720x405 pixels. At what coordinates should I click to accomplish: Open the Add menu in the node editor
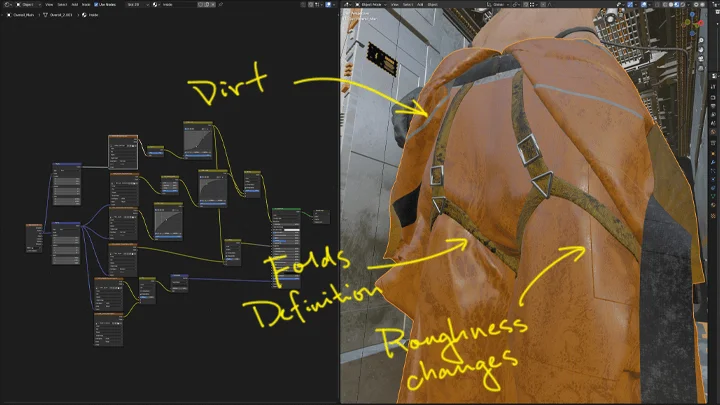75,5
